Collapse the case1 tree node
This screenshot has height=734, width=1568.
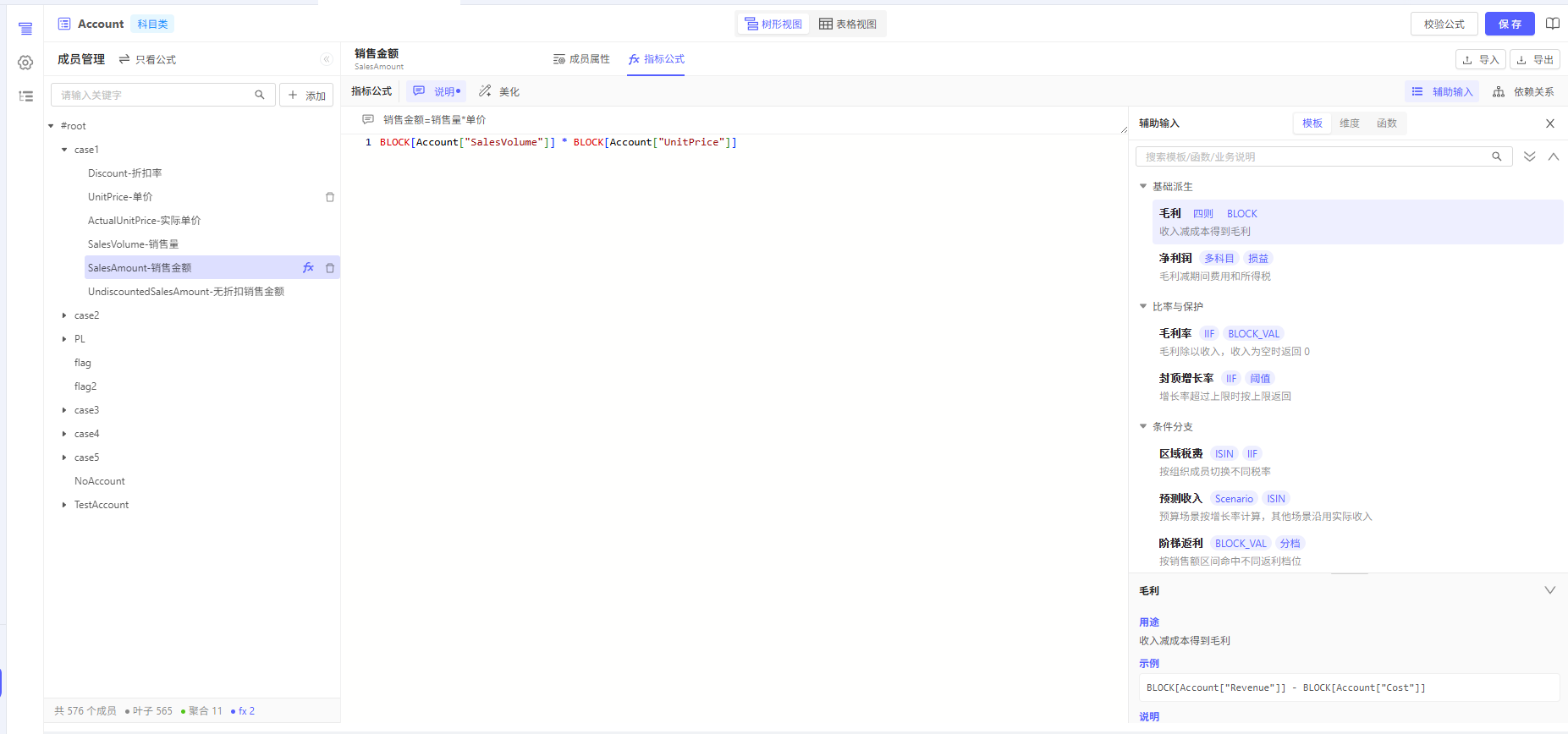(64, 150)
